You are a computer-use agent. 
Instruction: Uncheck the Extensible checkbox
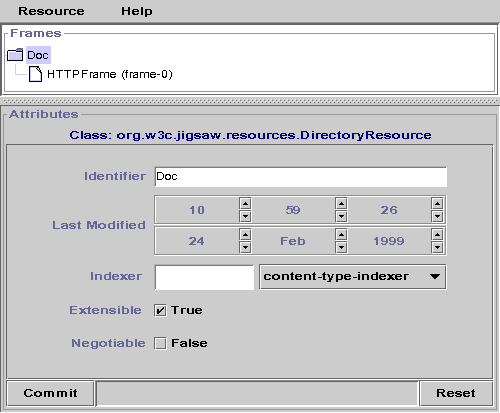point(160,310)
